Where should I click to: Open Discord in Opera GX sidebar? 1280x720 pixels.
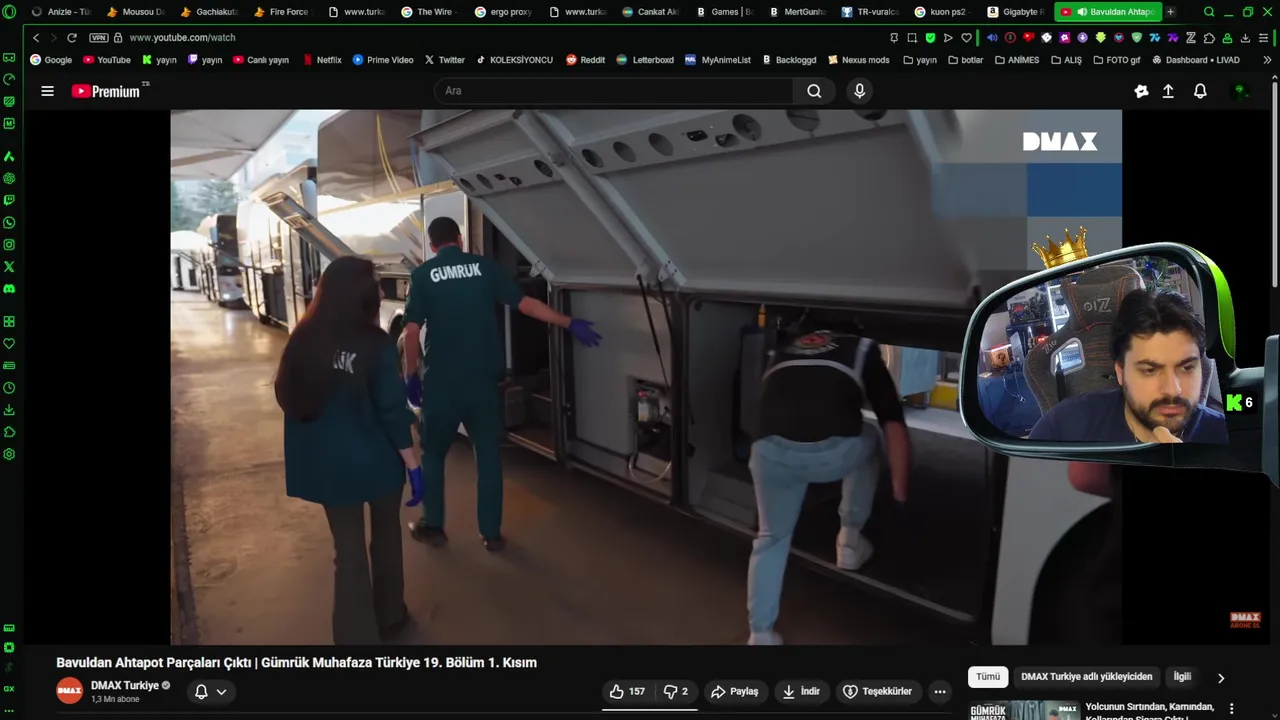pyautogui.click(x=9, y=289)
